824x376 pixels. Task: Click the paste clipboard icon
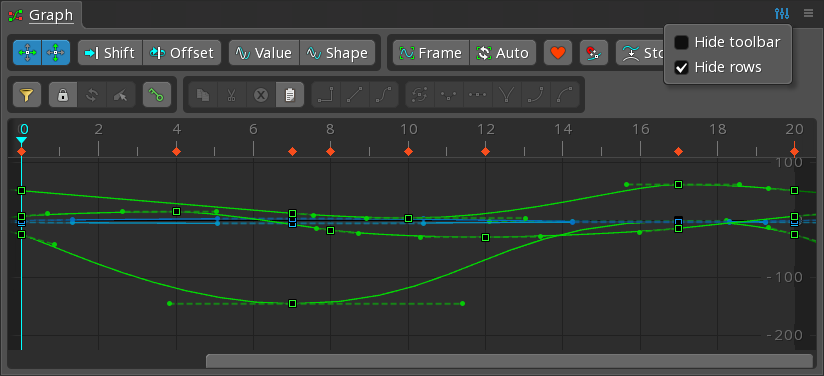click(x=290, y=95)
